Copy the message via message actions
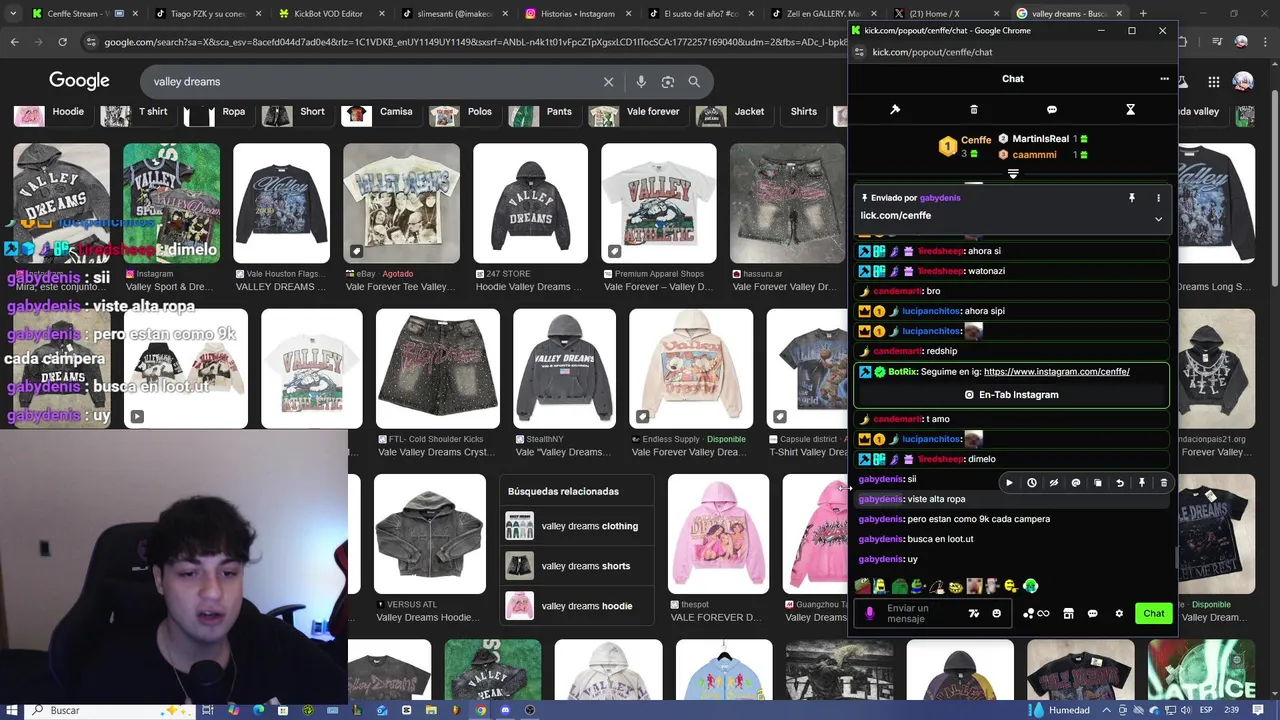 coord(1098,483)
